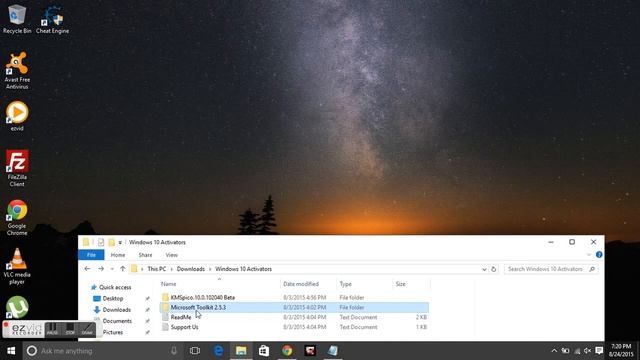Stop the ezvid recording
Viewport: 640px width, 360px height.
pos(70,329)
